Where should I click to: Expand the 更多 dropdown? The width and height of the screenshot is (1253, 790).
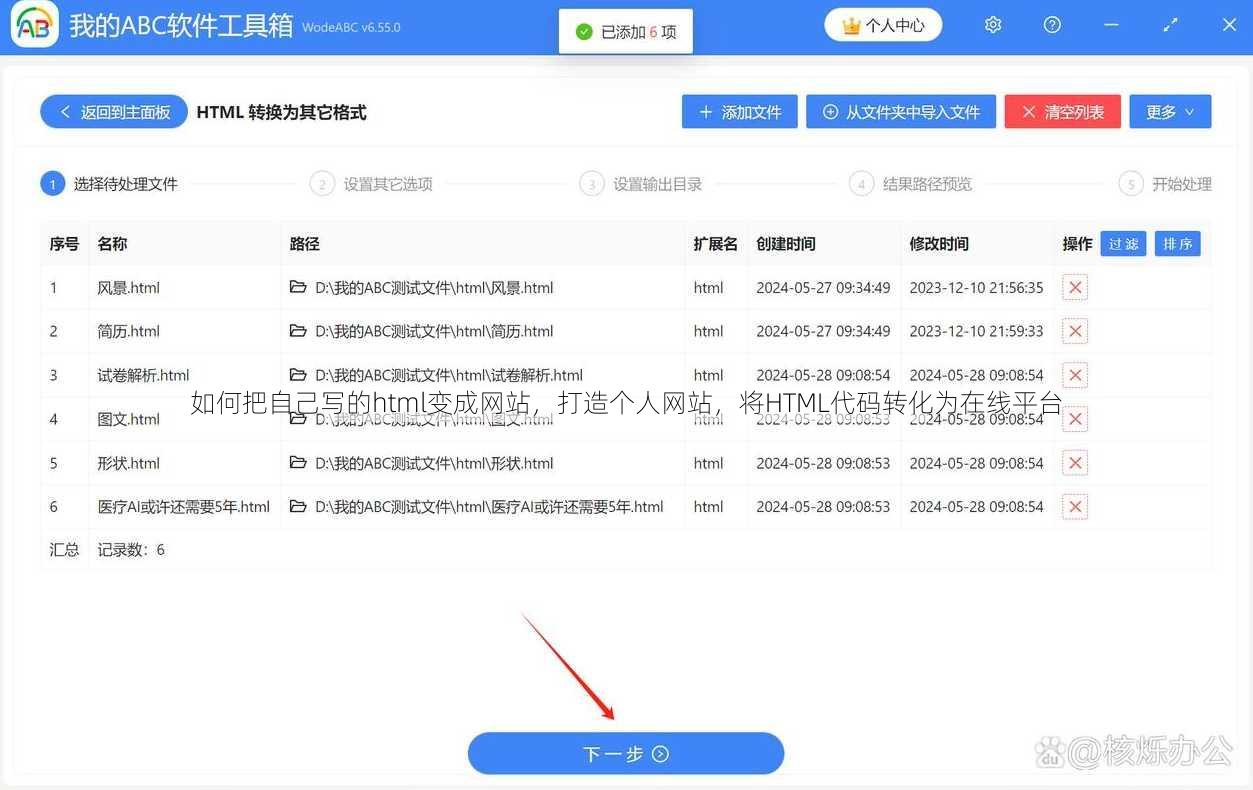1170,112
